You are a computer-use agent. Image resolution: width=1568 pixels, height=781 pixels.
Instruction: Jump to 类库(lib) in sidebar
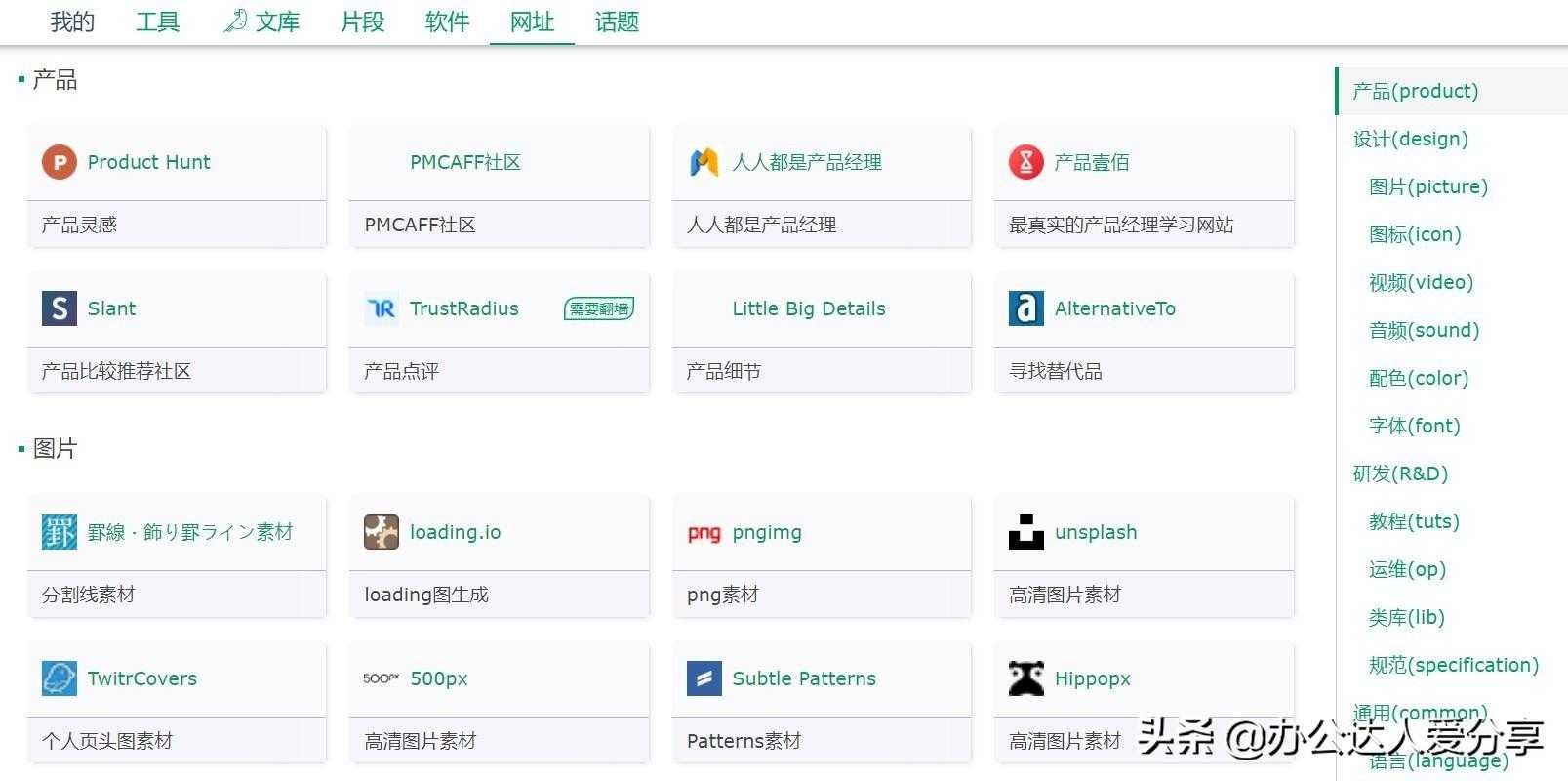coord(1406,617)
